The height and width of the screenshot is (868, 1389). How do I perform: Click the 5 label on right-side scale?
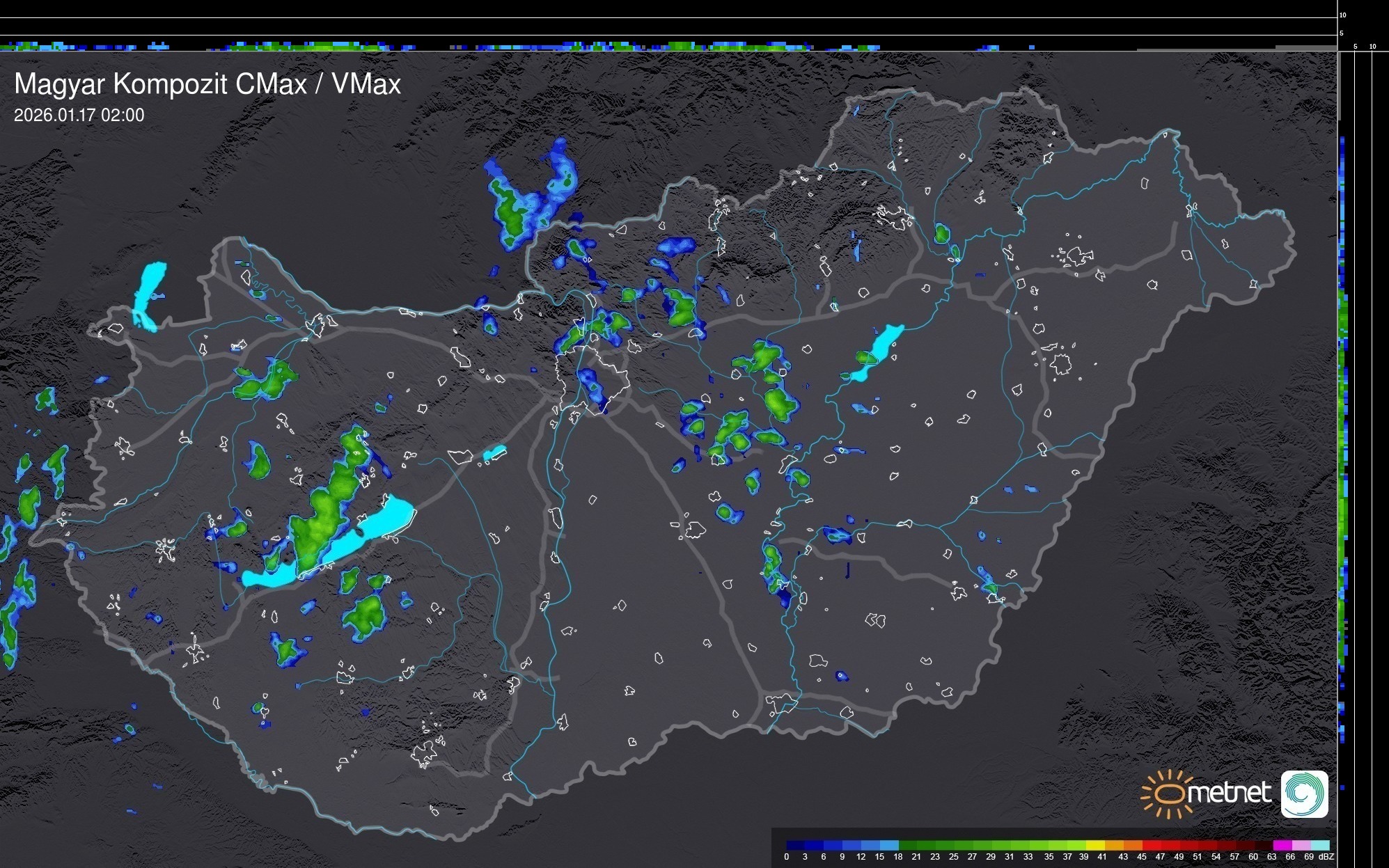[x=1355, y=47]
